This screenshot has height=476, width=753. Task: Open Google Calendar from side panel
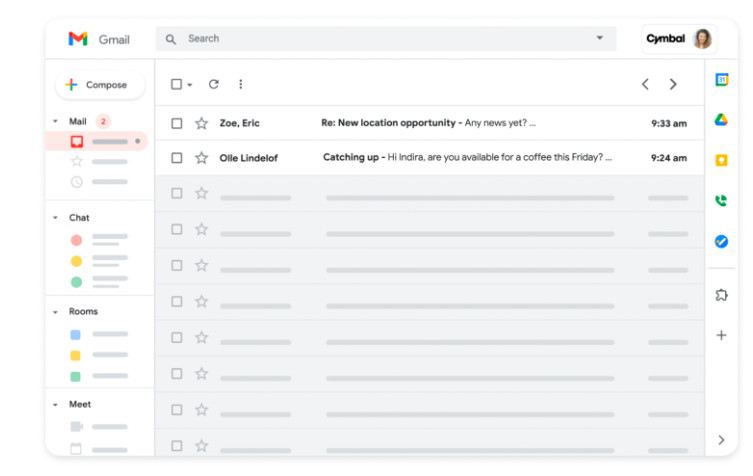tap(721, 80)
